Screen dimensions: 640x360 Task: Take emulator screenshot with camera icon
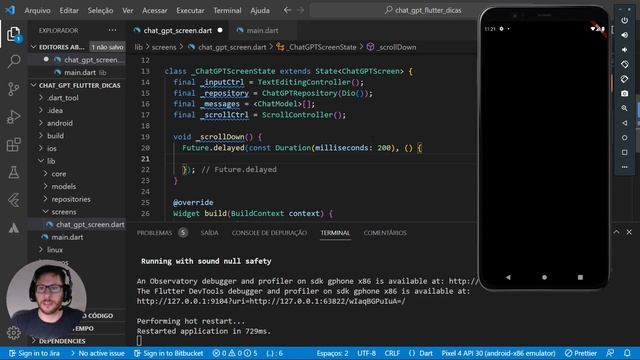pyautogui.click(x=624, y=94)
